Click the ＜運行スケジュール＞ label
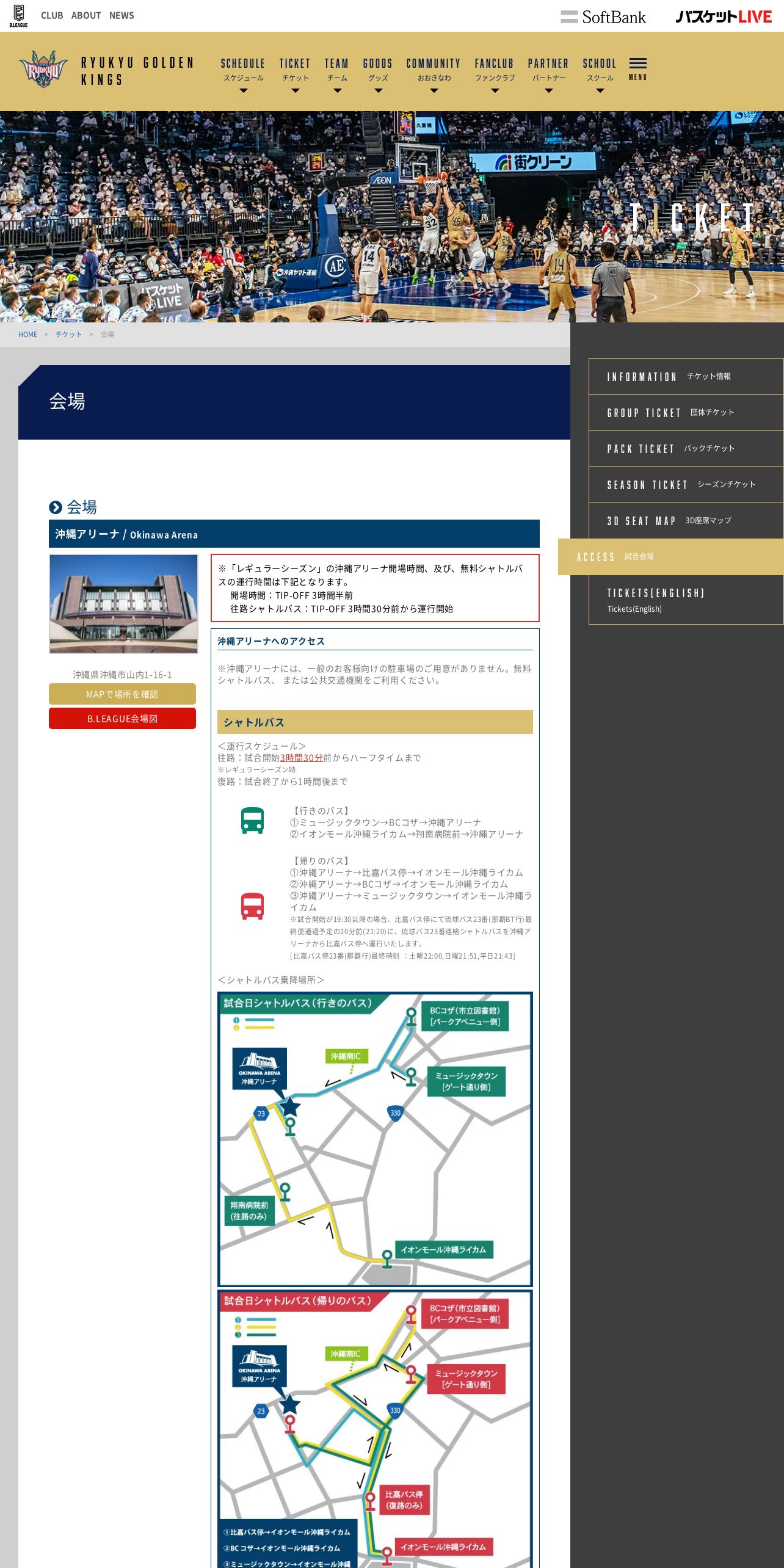Viewport: 784px width, 1568px height. [x=262, y=746]
